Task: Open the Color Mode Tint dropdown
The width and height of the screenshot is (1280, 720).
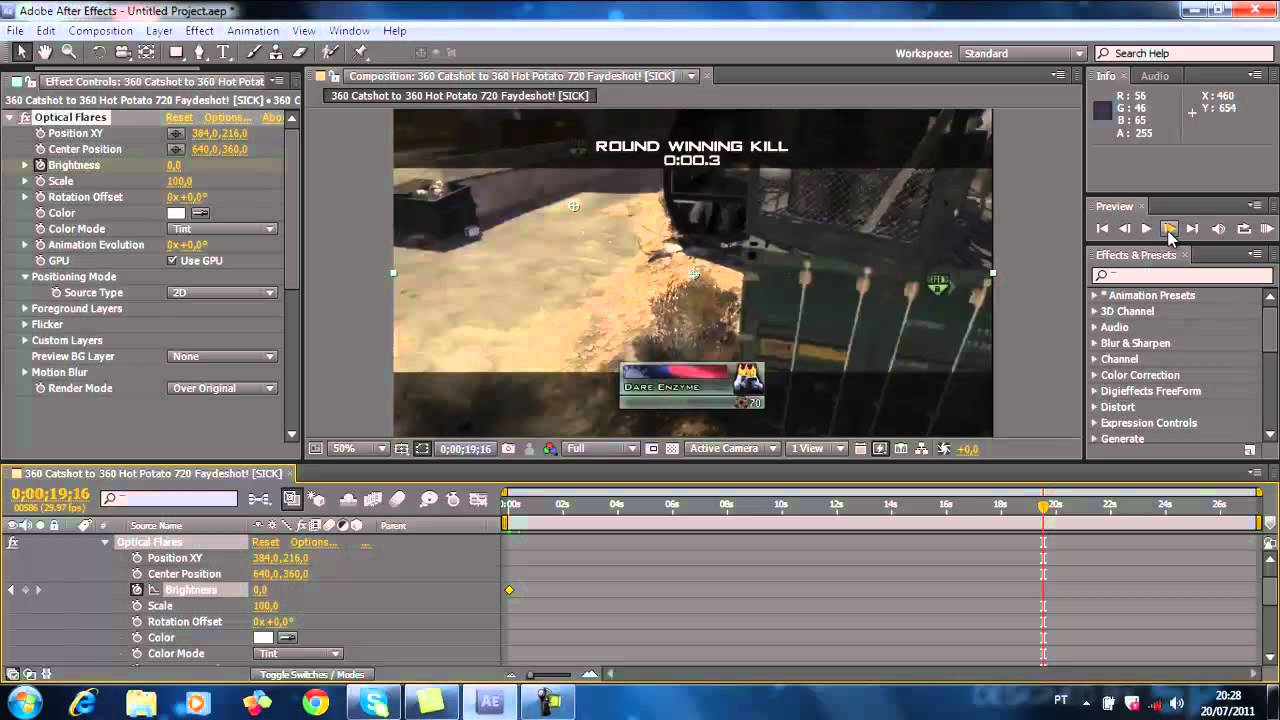Action: [222, 229]
